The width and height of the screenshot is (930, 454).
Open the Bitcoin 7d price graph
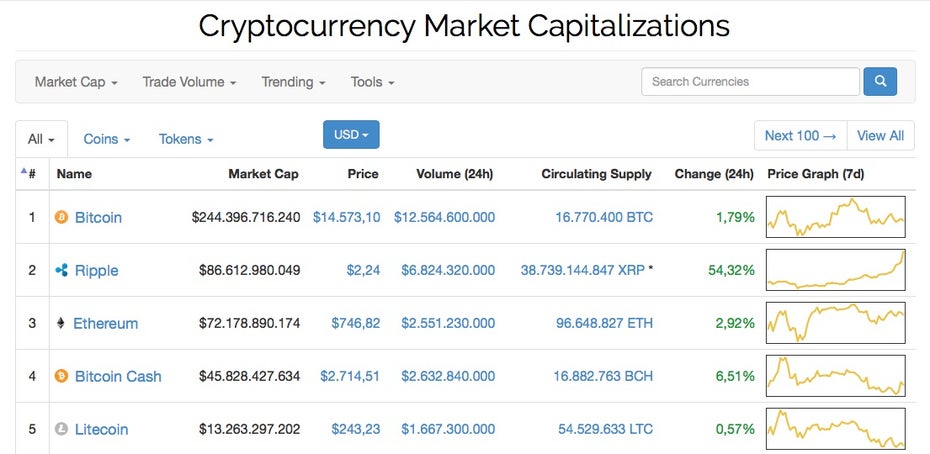point(836,217)
